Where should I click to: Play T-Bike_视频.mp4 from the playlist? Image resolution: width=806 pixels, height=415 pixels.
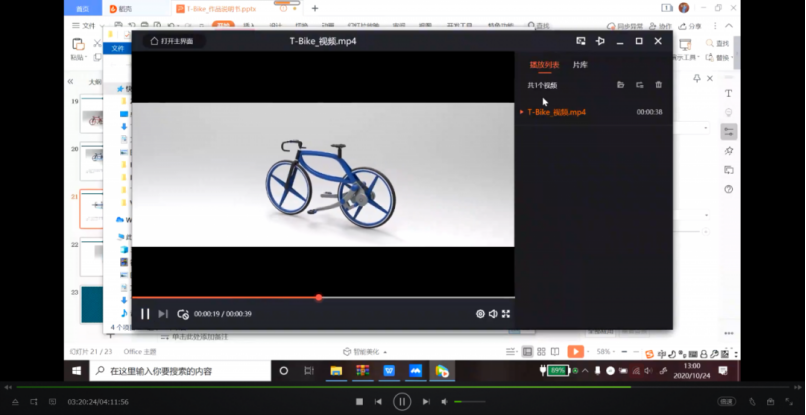[x=557, y=112]
